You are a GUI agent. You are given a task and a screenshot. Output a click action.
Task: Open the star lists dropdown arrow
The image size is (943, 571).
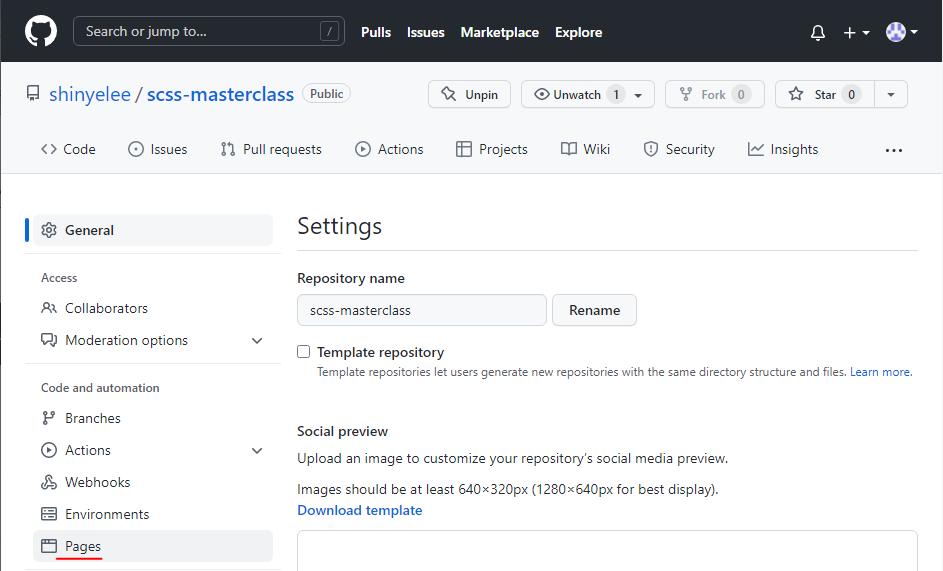(891, 94)
